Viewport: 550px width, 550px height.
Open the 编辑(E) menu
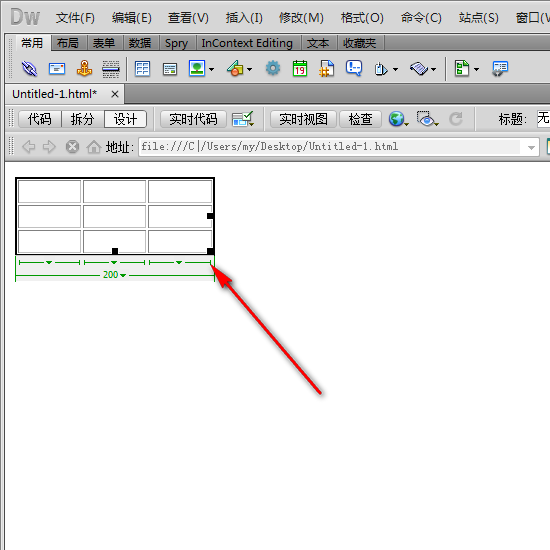(132, 18)
